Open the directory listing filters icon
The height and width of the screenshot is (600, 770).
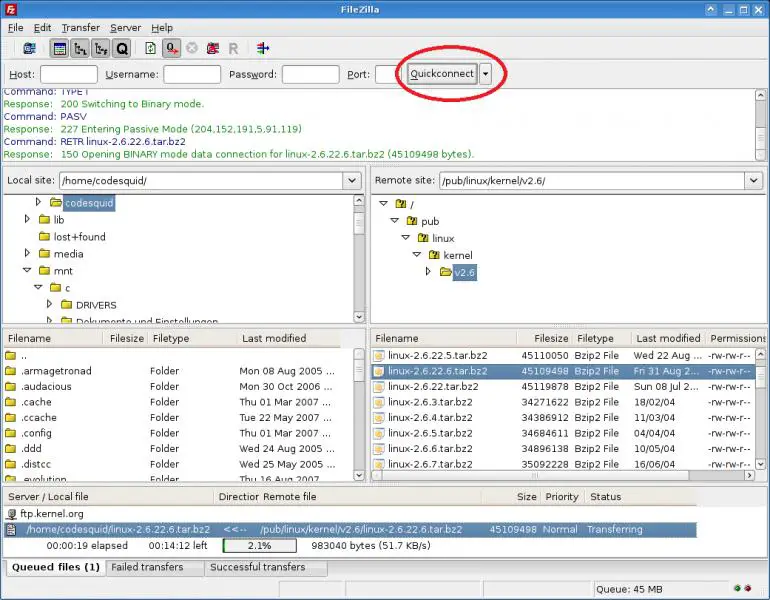[x=263, y=48]
